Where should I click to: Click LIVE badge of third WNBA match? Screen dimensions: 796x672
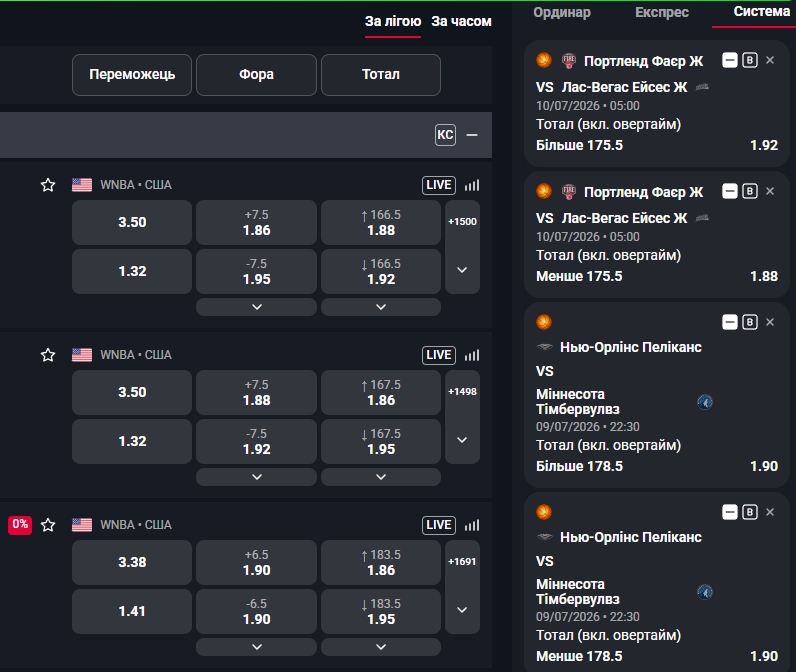coord(439,525)
